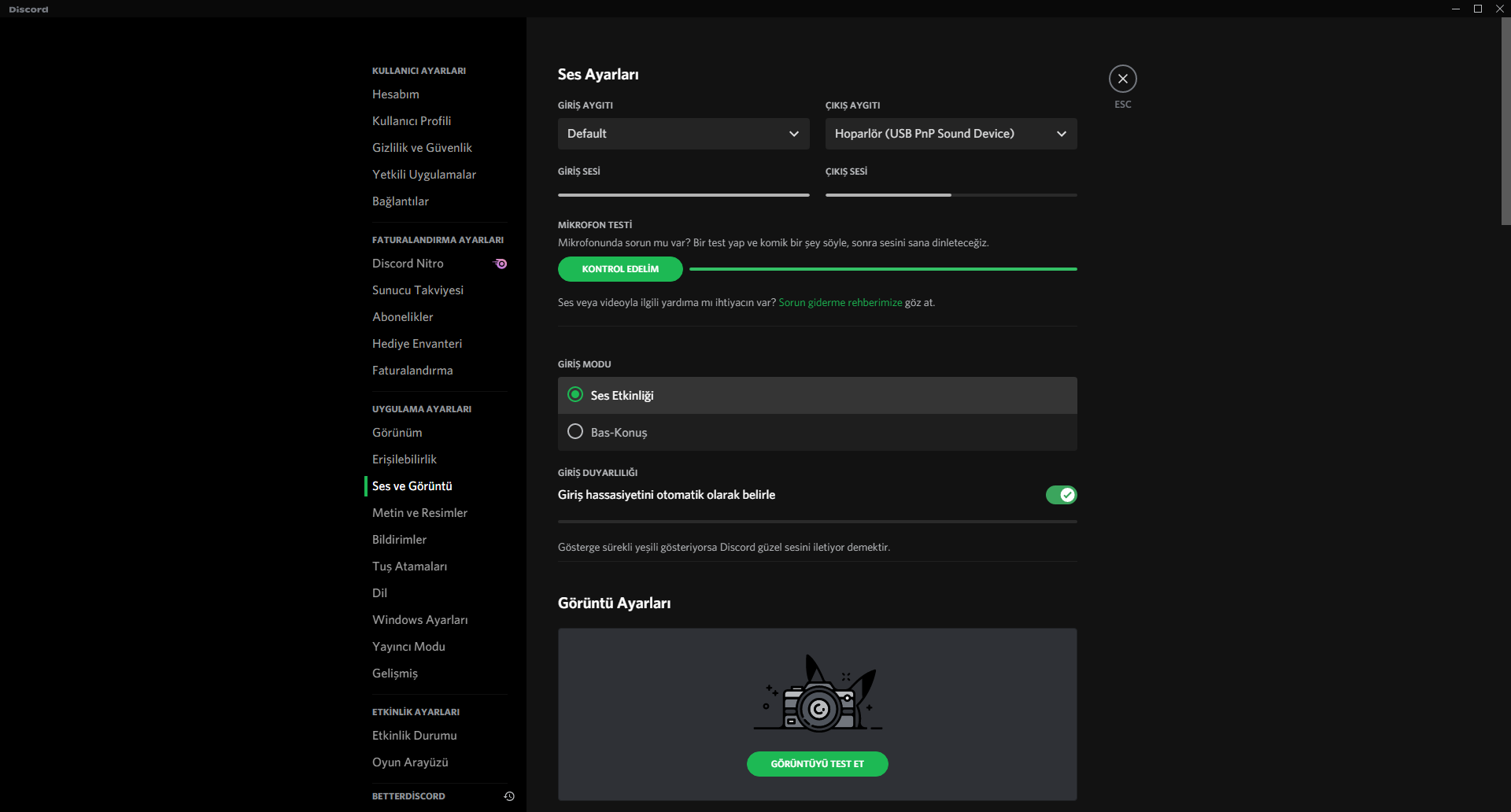Expand the Çıkış Aygıtı device dropdown
This screenshot has width=1511, height=812.
click(x=951, y=134)
